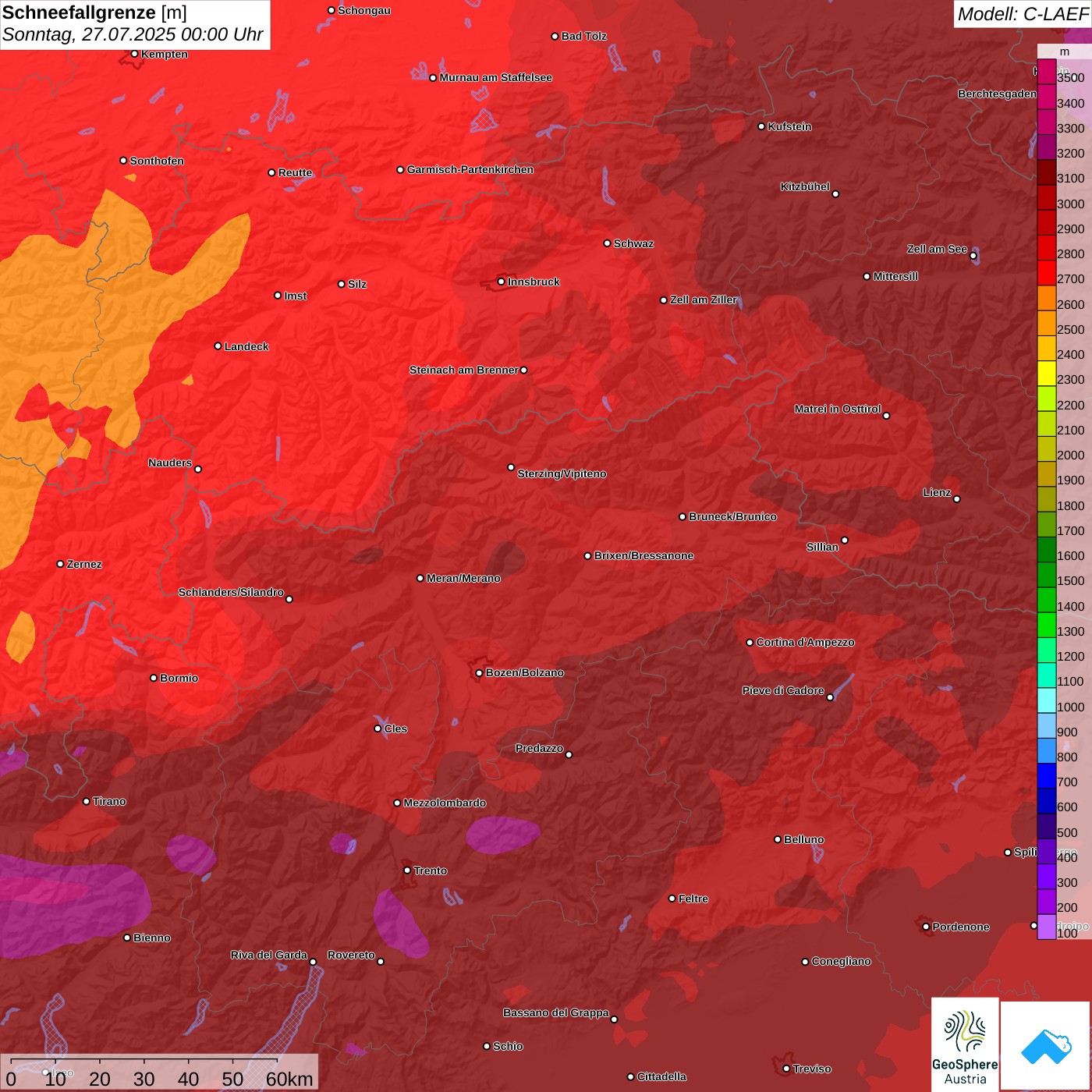
Task: Pick the 3500 m legend color swatch
Action: (x=1046, y=72)
